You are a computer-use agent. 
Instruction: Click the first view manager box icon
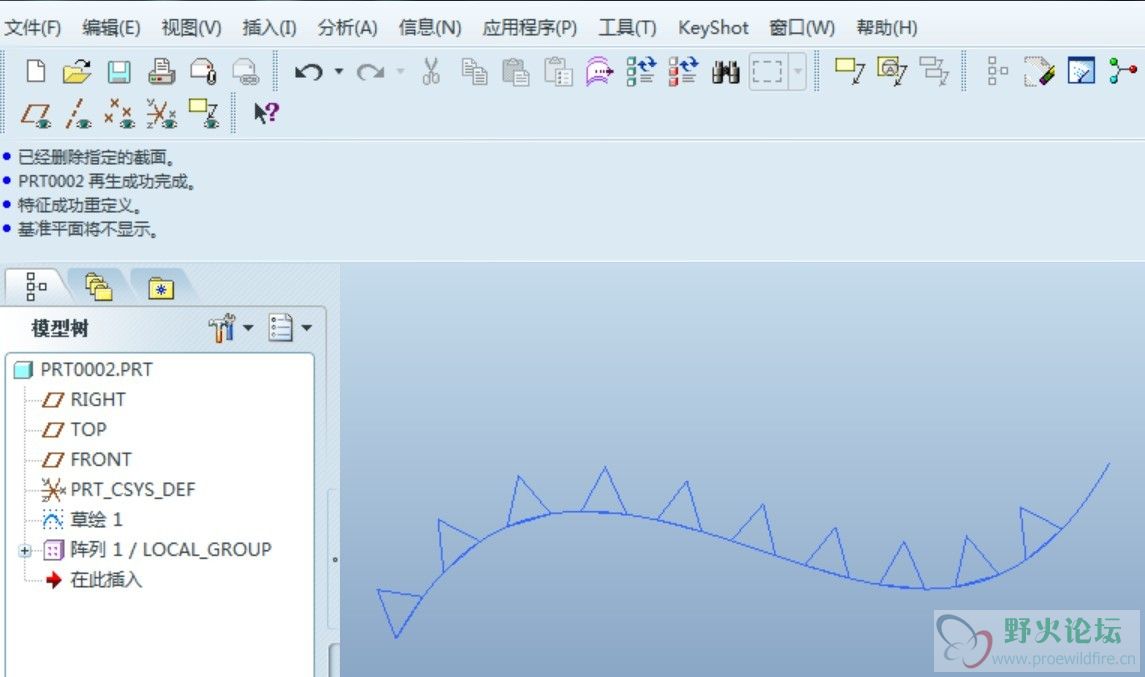849,72
